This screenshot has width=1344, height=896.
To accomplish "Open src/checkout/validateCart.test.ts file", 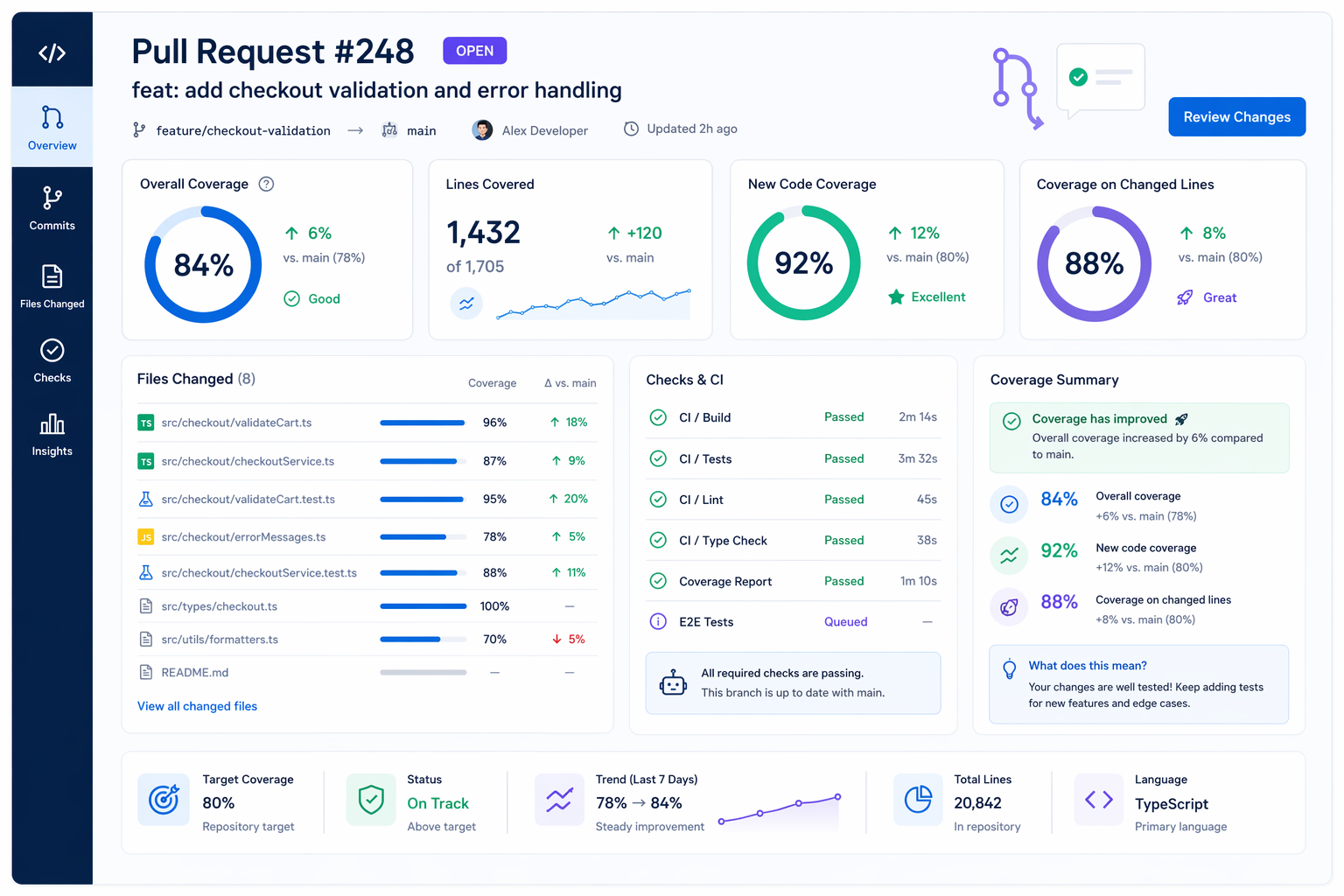I will click(248, 499).
